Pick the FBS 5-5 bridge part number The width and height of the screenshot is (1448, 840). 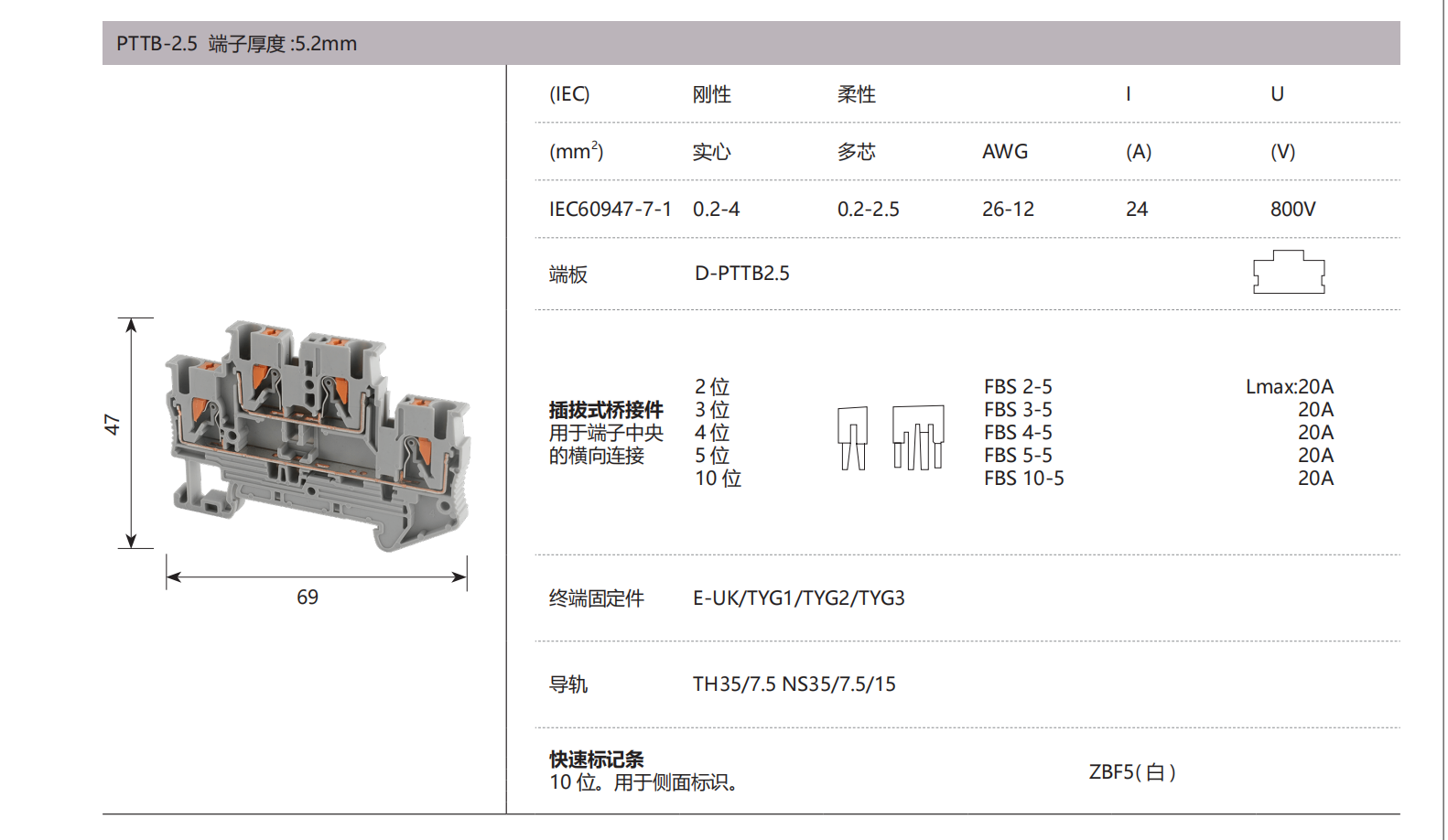tap(1018, 456)
